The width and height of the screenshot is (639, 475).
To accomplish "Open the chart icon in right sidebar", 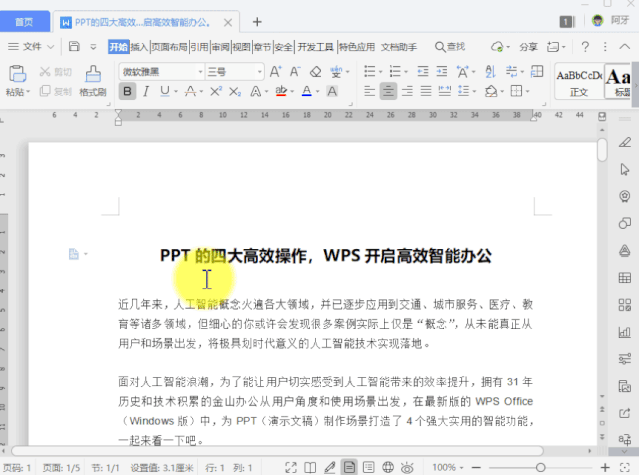I will point(625,332).
